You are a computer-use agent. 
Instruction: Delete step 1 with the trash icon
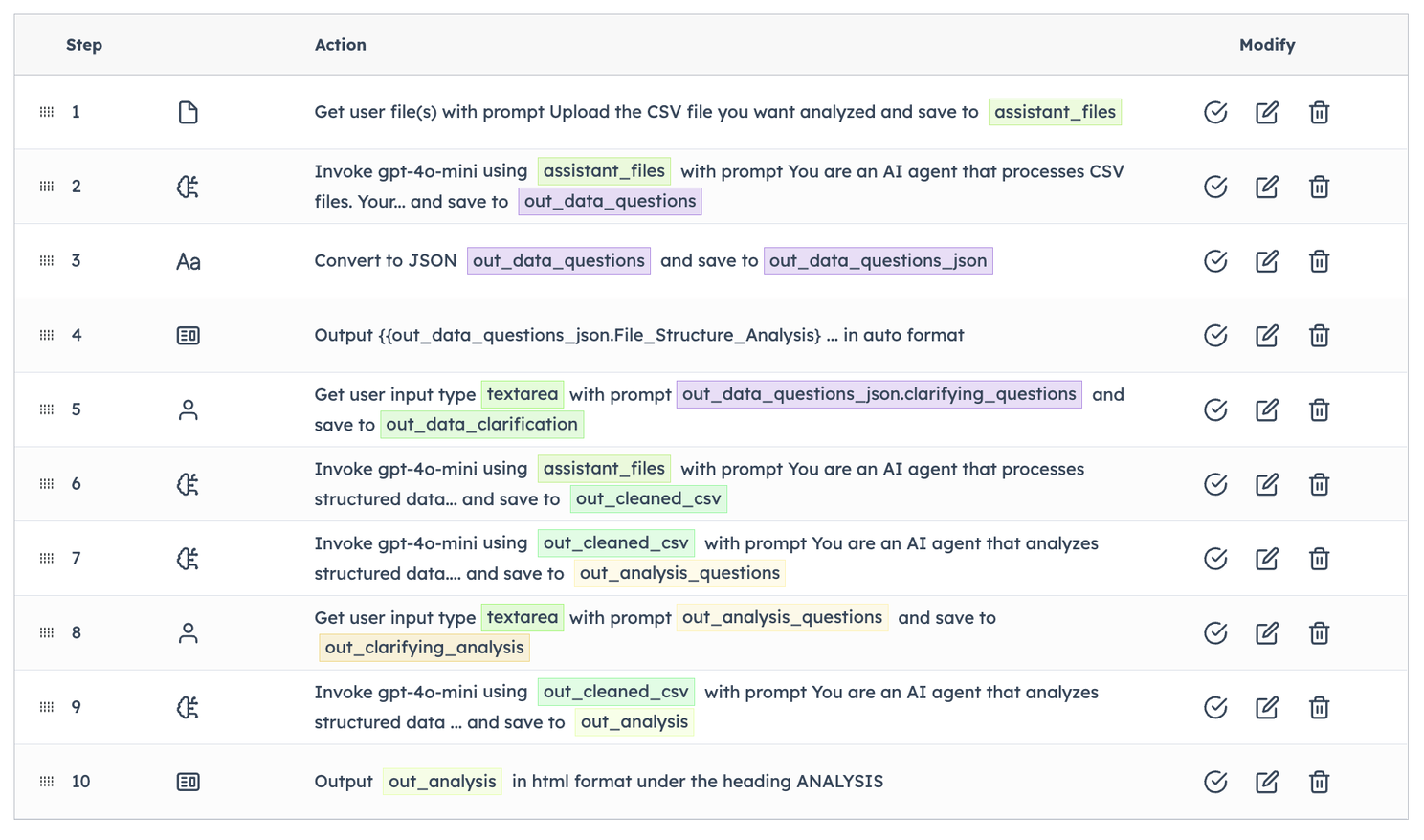click(x=1319, y=112)
